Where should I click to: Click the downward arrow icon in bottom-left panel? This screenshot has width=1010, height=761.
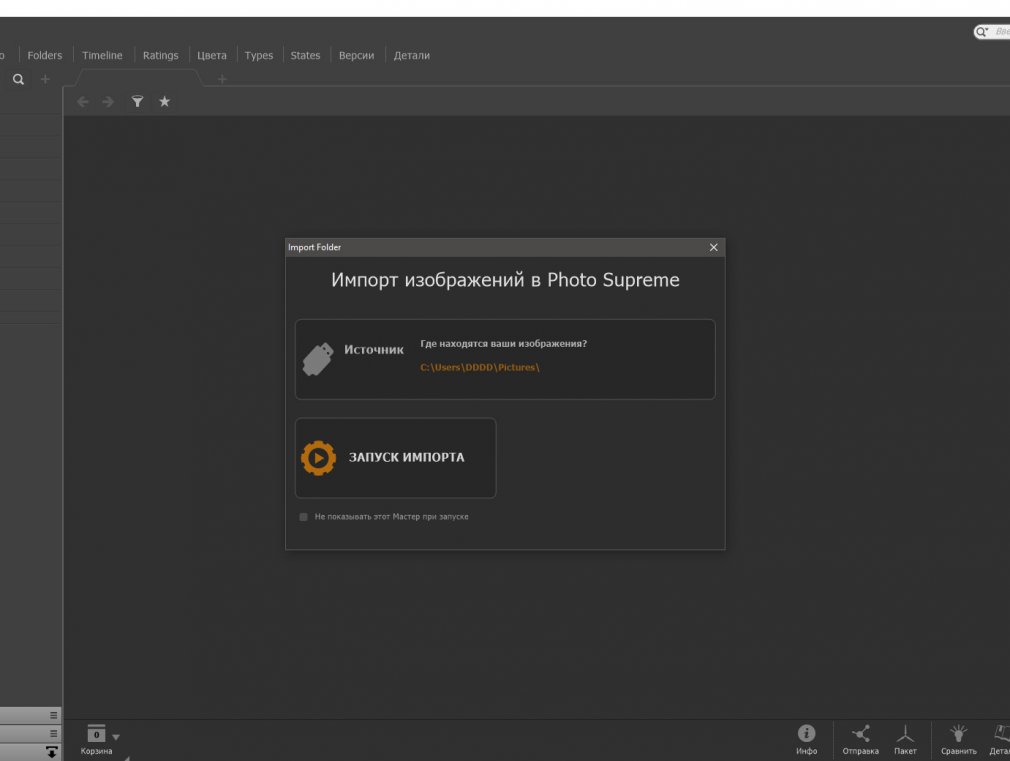click(52, 752)
